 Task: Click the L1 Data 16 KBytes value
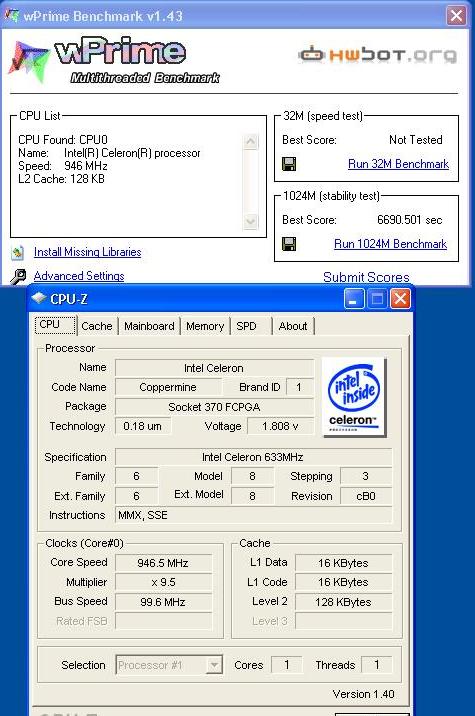tap(343, 563)
